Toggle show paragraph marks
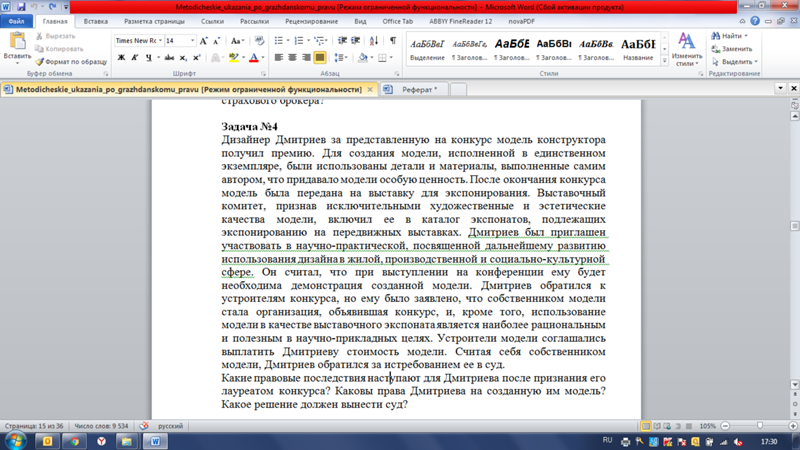 coord(393,41)
